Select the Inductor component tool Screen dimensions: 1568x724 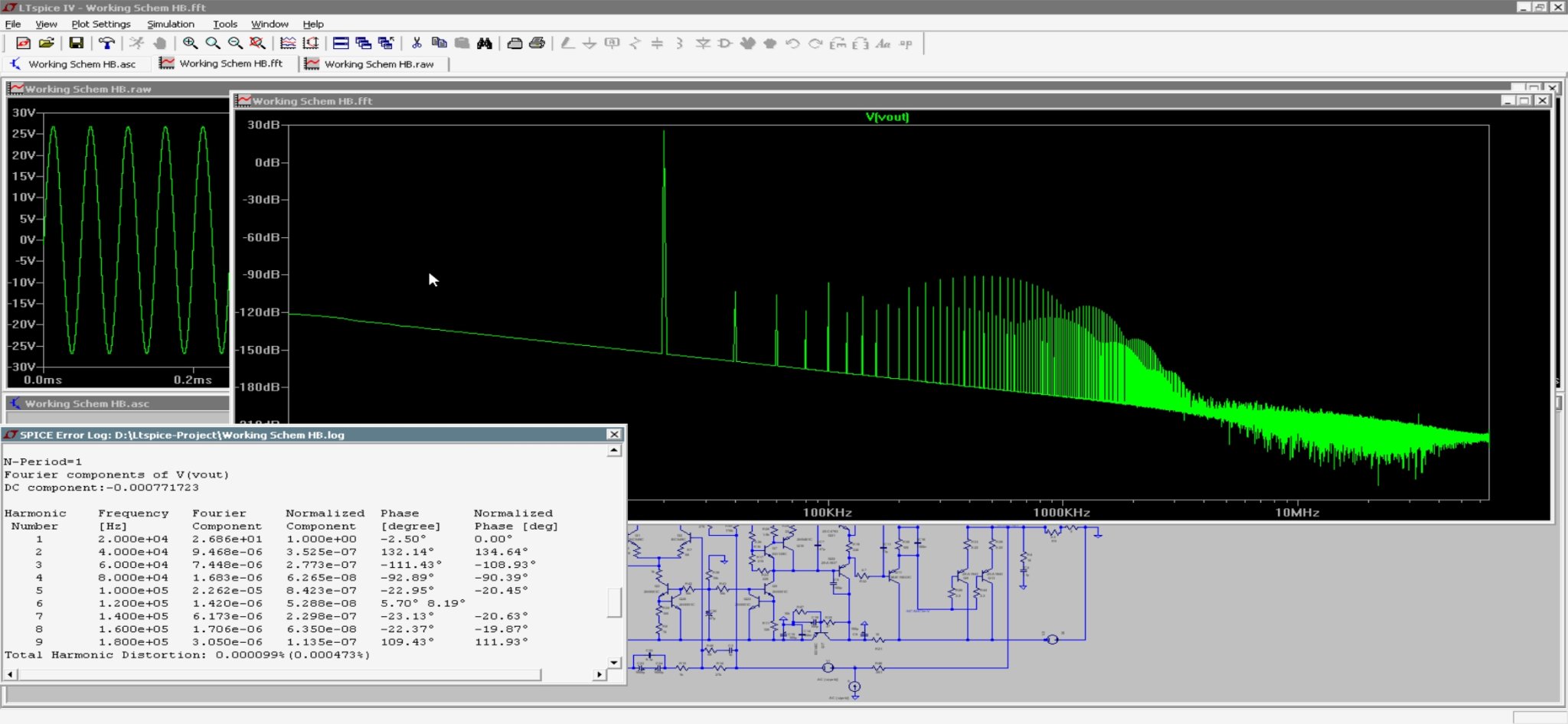pyautogui.click(x=680, y=44)
